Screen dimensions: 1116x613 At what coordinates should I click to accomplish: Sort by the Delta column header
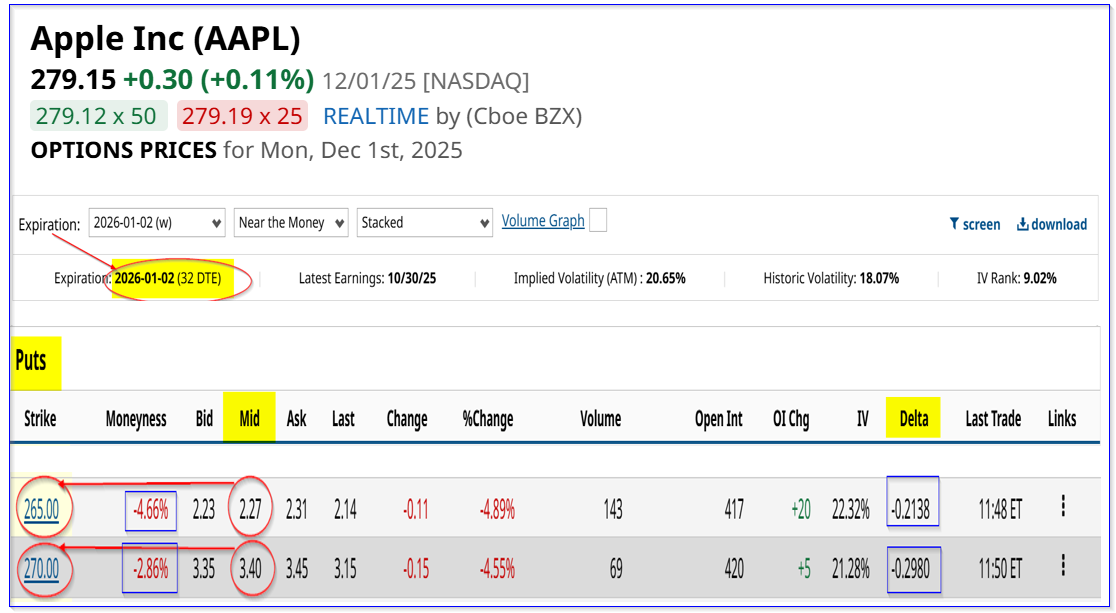(914, 418)
